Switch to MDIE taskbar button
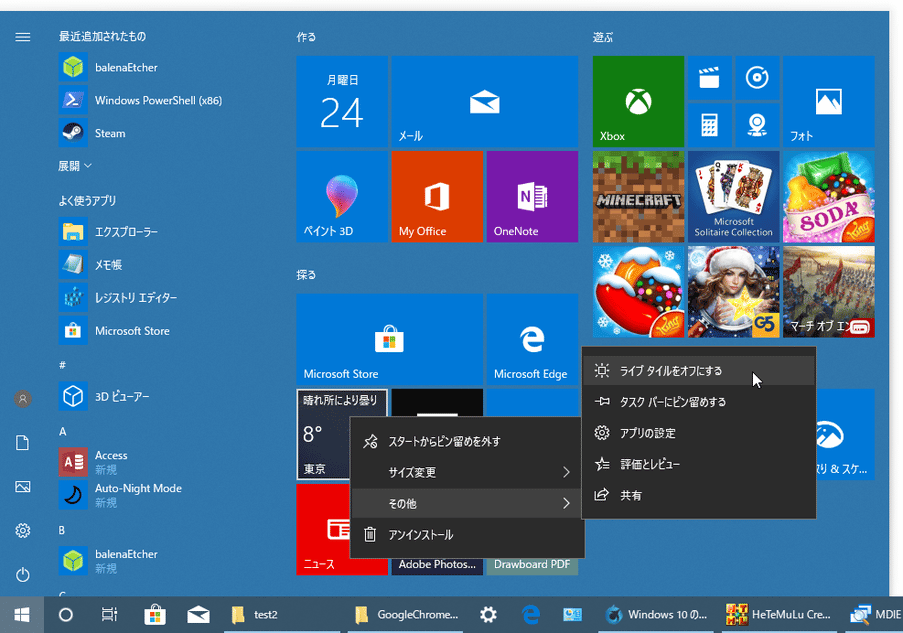Image resolution: width=903 pixels, height=633 pixels. 874,615
